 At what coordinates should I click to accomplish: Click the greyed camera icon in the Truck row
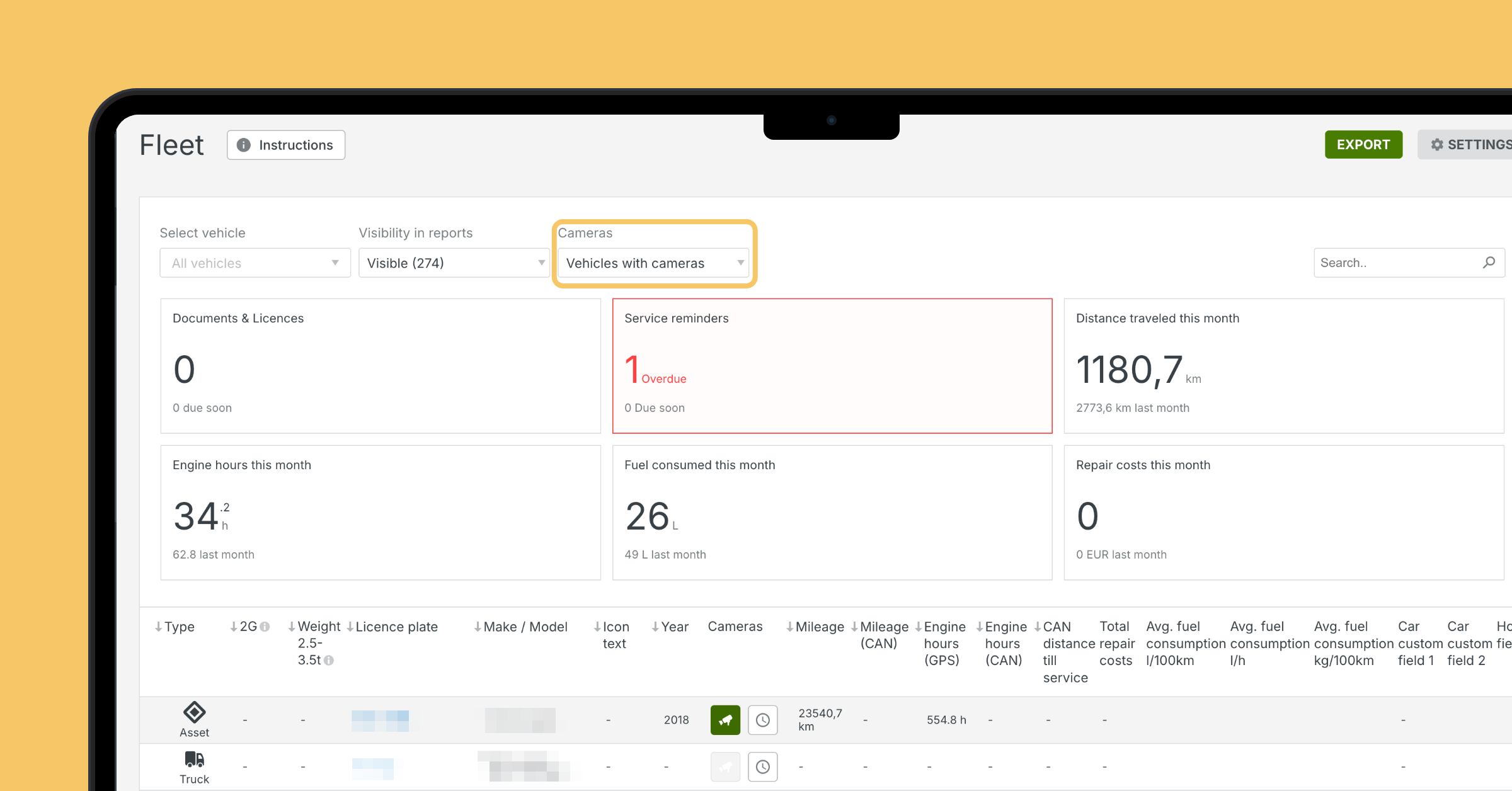[725, 766]
